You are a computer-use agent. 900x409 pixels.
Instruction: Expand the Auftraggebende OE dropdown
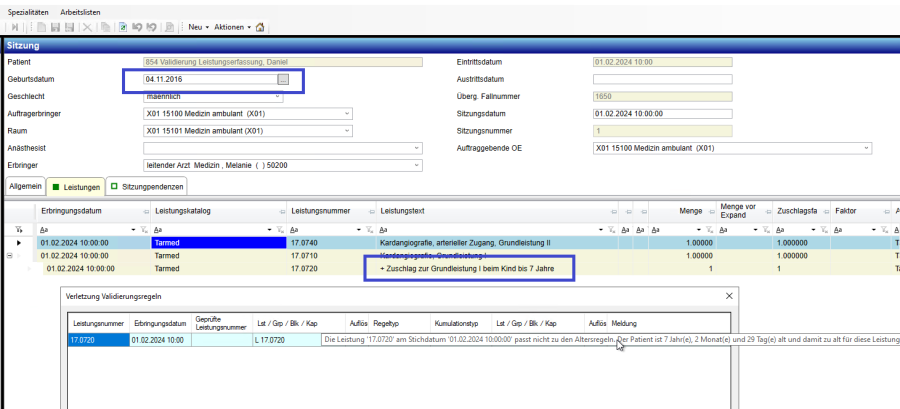(866, 148)
